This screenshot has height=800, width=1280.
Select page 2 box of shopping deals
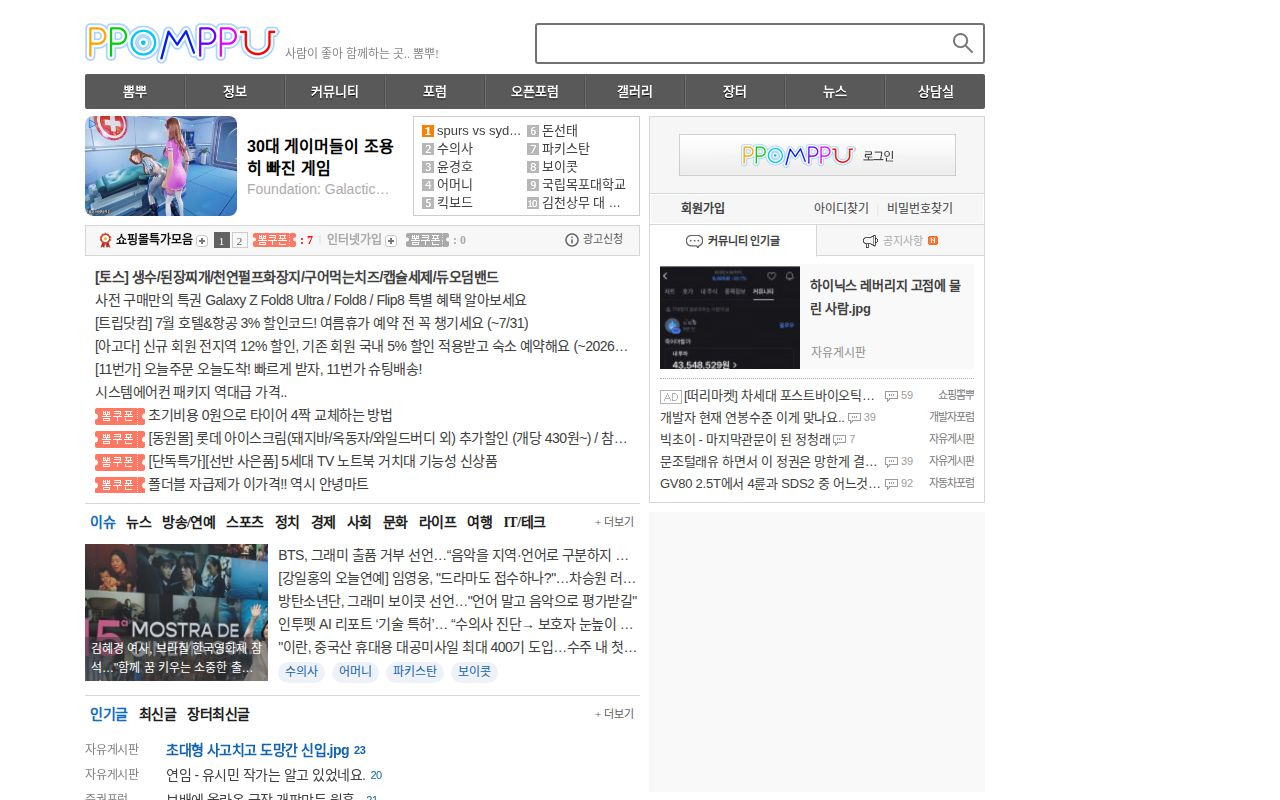point(240,240)
